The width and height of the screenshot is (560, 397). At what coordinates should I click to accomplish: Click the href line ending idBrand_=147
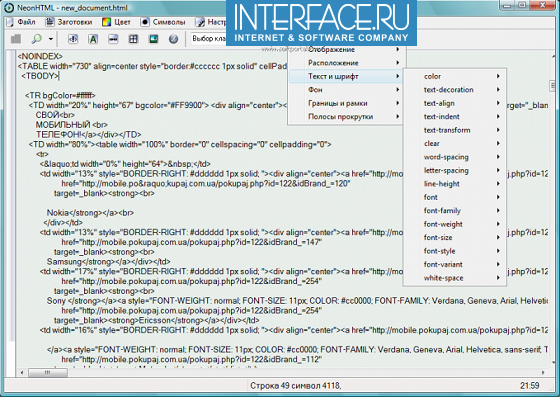click(192, 242)
